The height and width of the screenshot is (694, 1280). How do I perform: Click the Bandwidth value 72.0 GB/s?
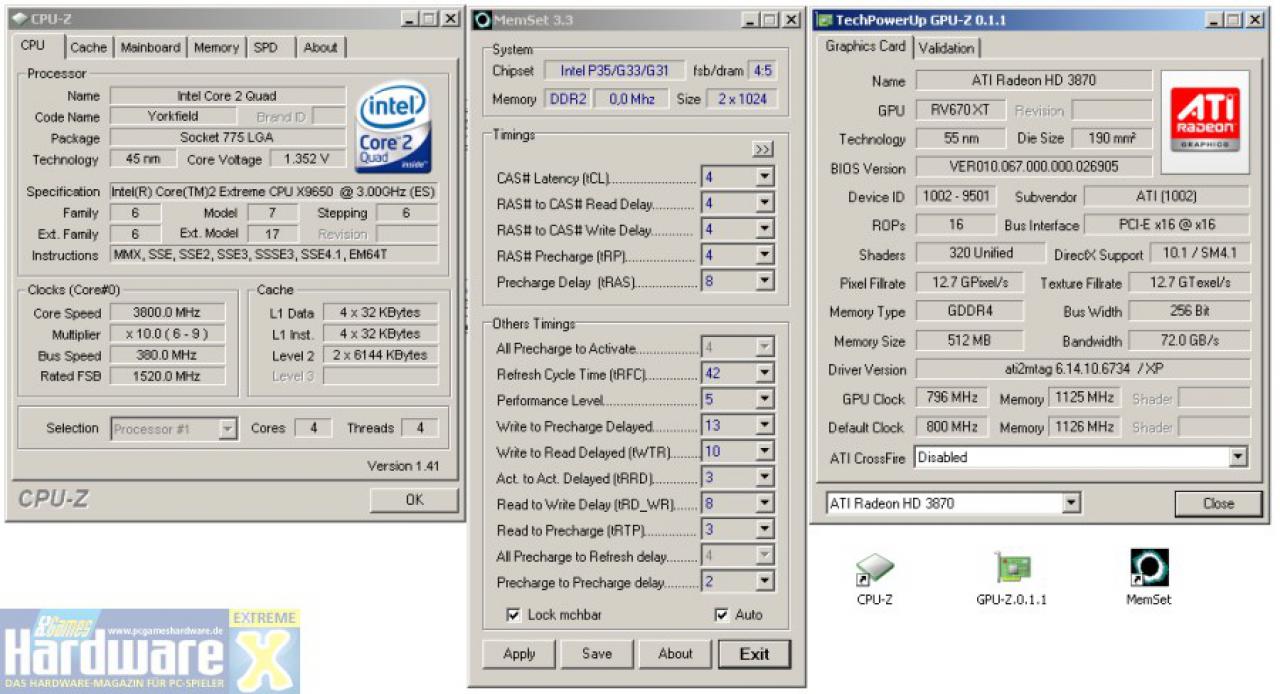pos(1190,341)
